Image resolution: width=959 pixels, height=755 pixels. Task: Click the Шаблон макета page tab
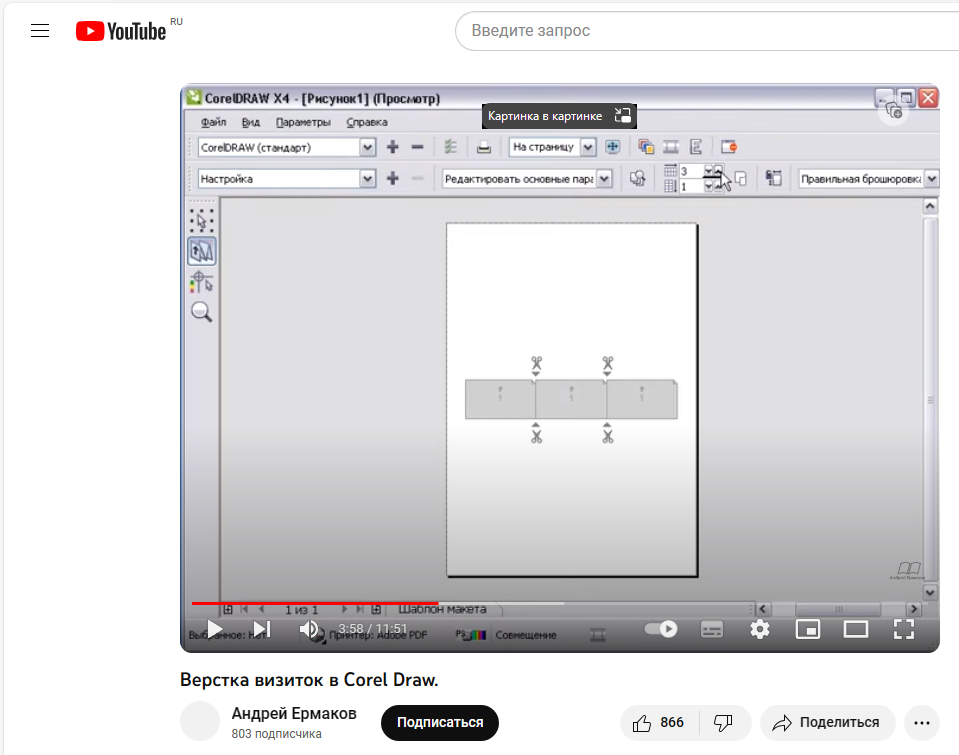pyautogui.click(x=442, y=609)
